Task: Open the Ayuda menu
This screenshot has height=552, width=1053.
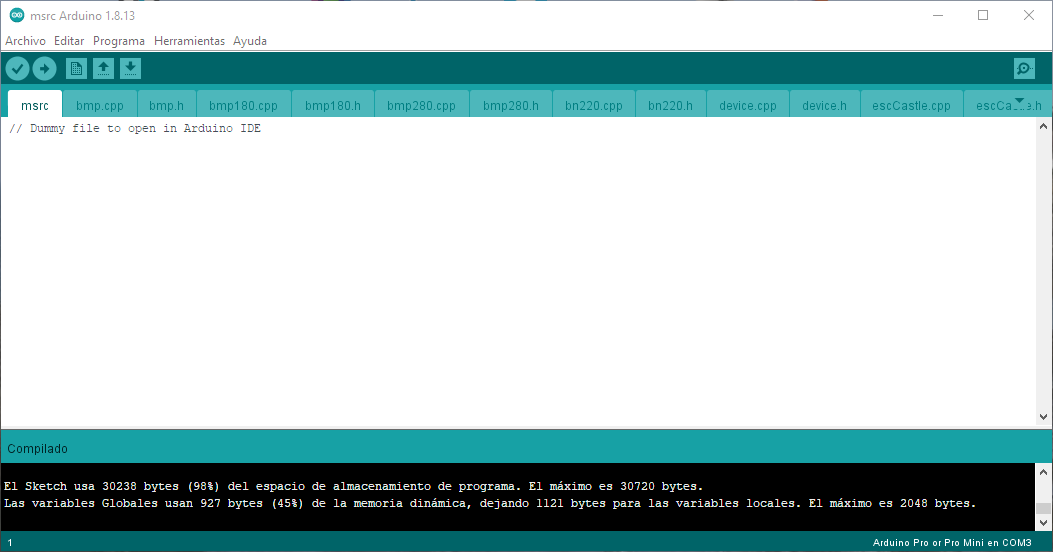Action: click(x=250, y=41)
